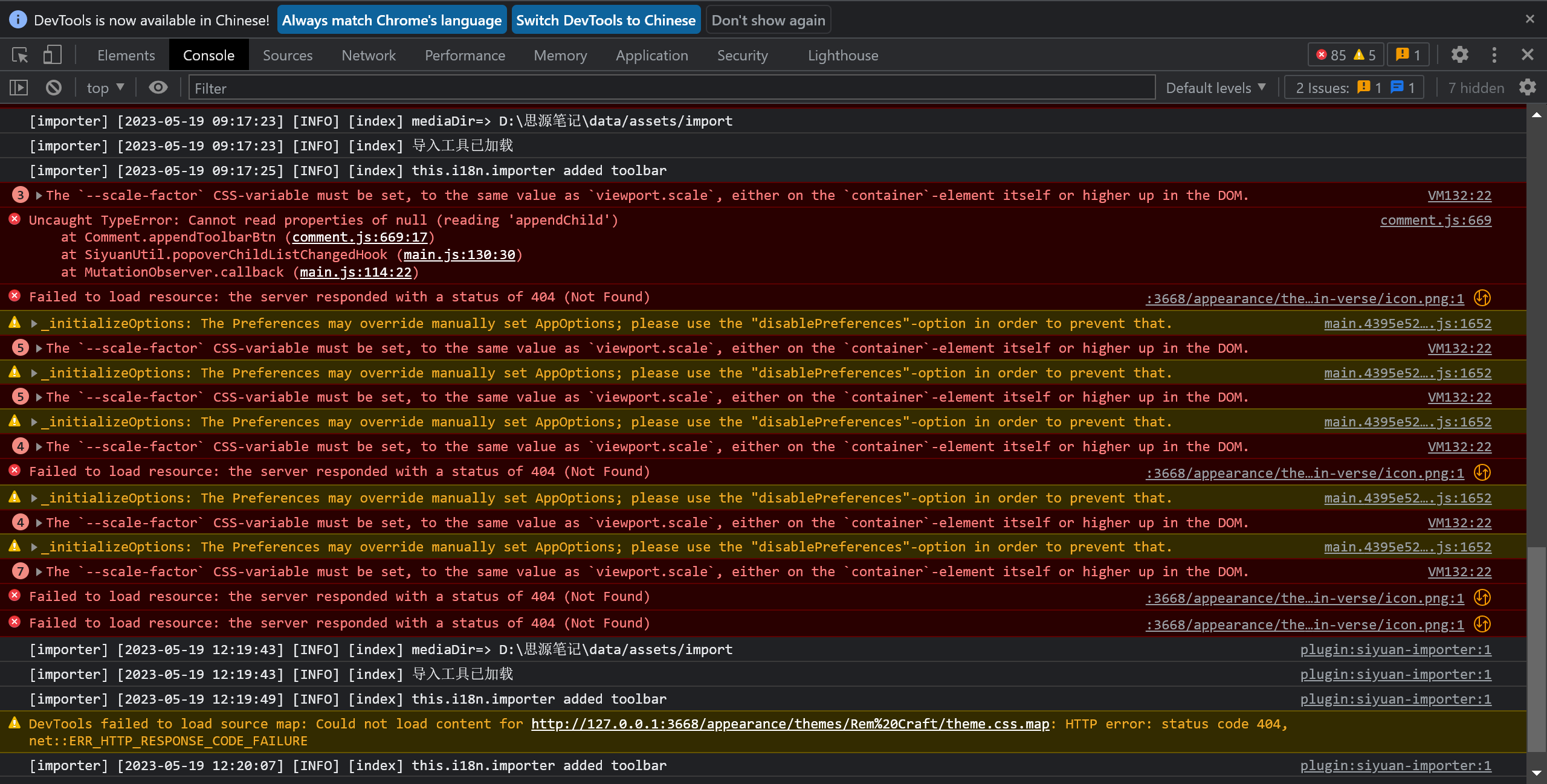
Task: Click Switch DevTools to Chinese button
Action: (x=606, y=20)
